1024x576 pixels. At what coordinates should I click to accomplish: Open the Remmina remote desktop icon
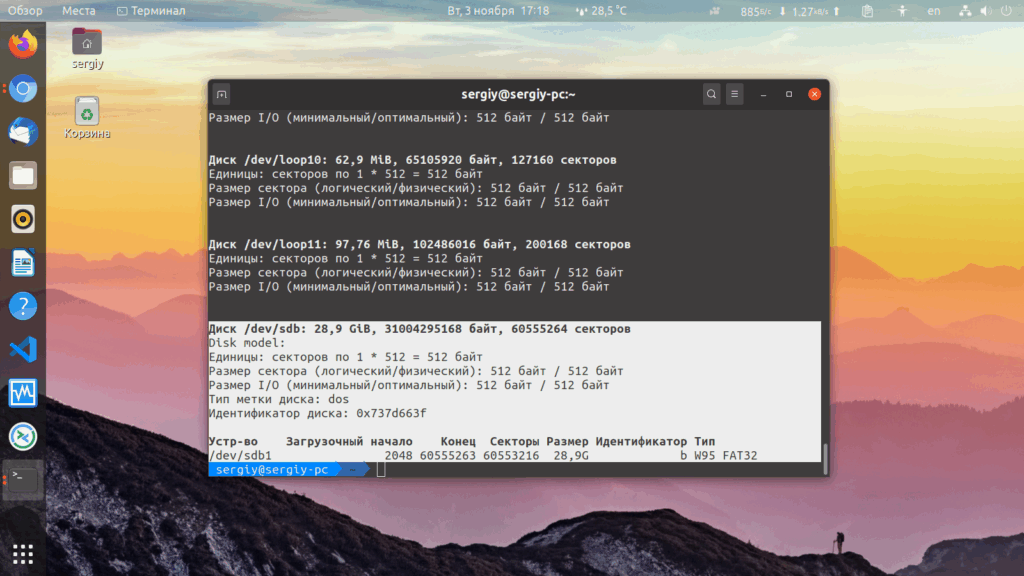[23, 436]
